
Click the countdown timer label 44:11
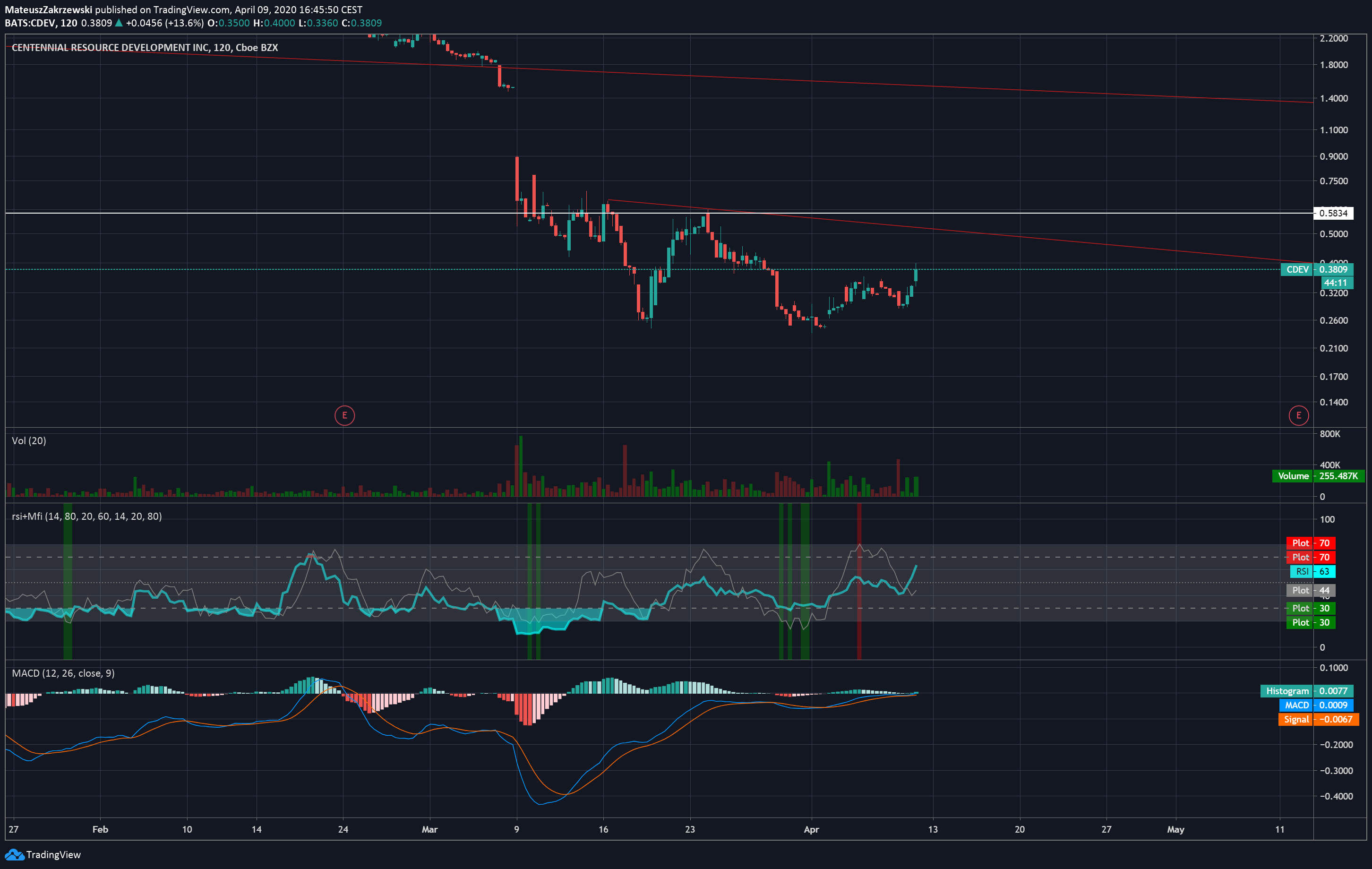[1336, 283]
